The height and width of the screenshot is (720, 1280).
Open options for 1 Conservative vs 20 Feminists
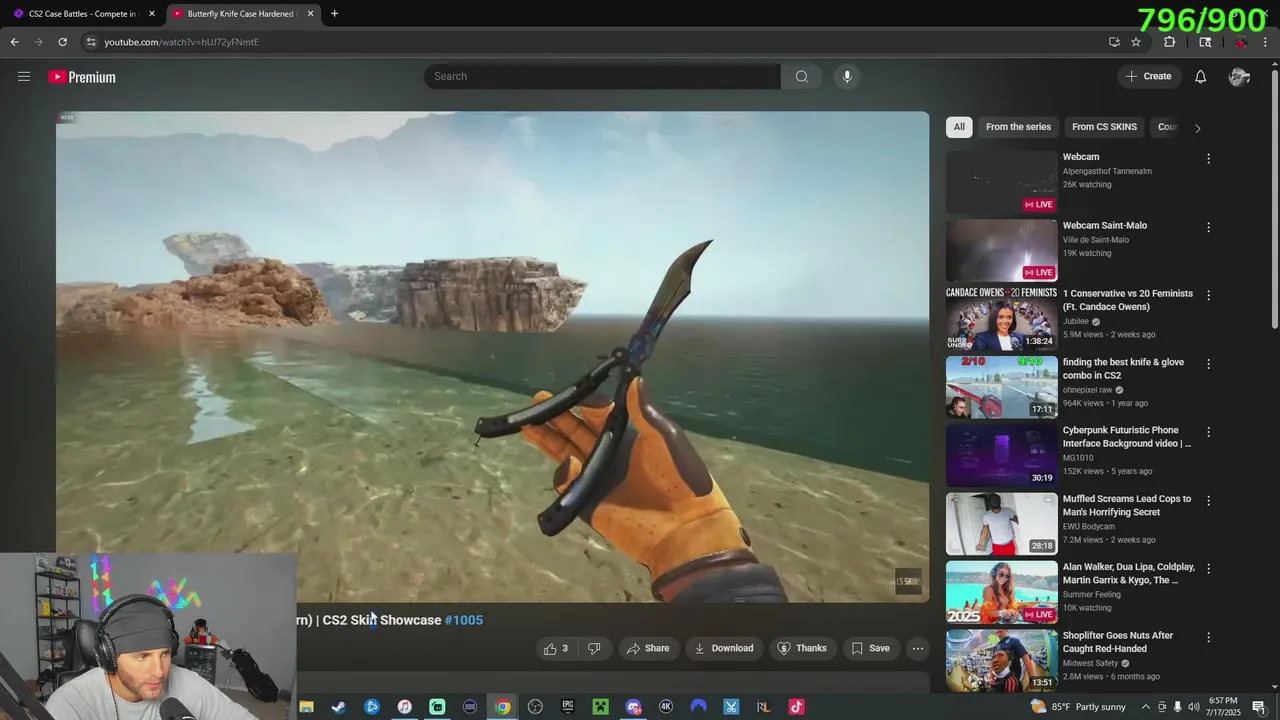1208,295
